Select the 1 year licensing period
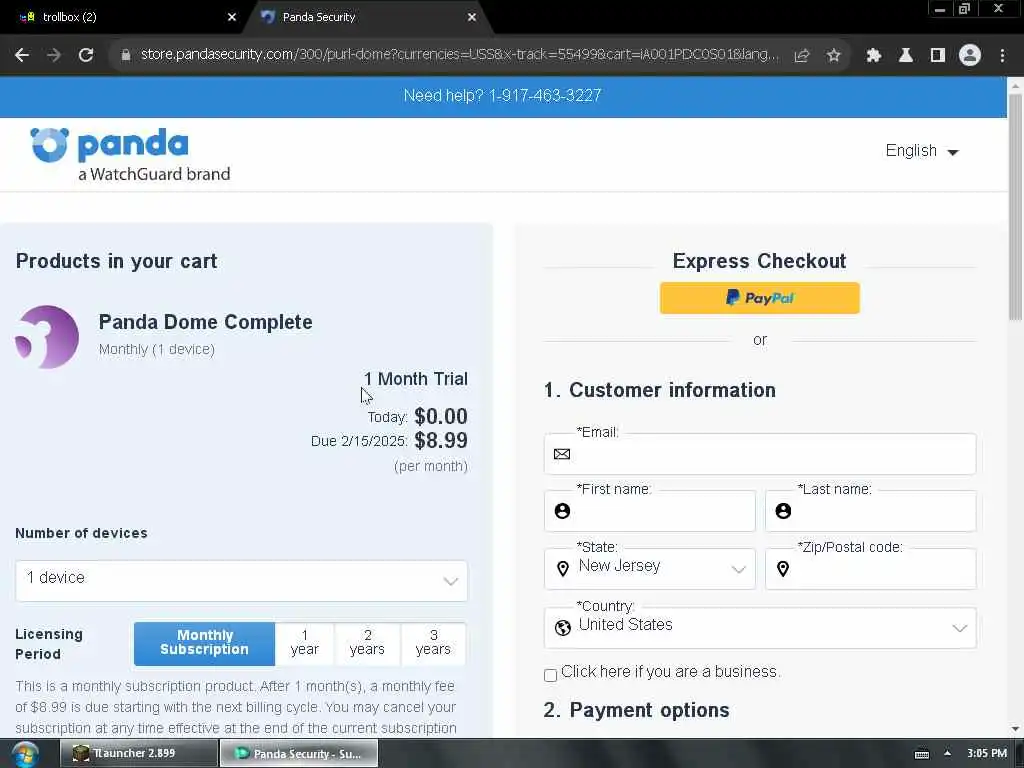The image size is (1024, 768). click(304, 643)
